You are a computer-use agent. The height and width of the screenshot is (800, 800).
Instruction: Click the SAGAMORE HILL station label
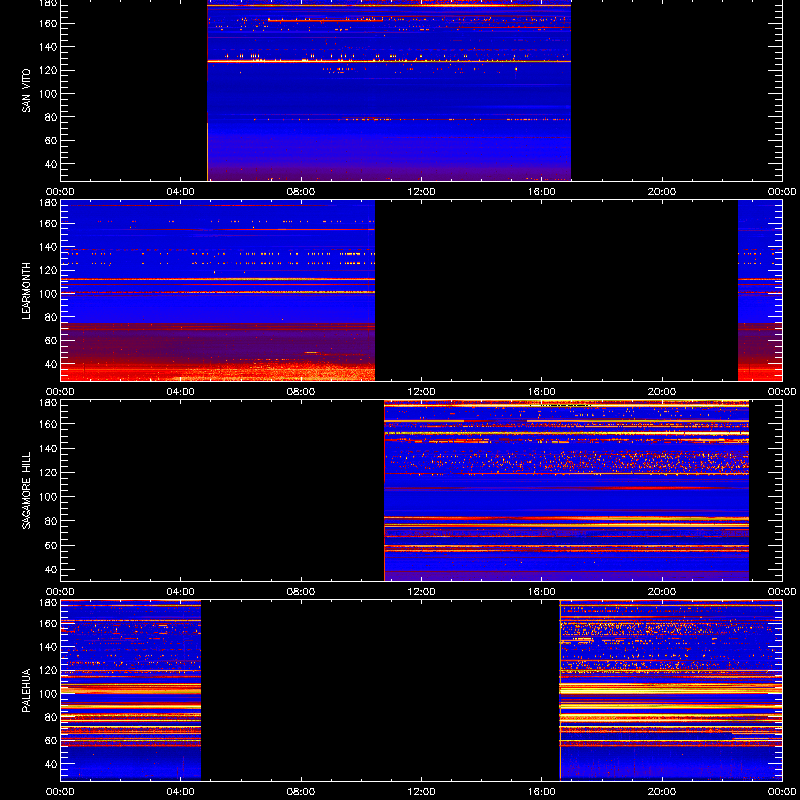coord(26,490)
